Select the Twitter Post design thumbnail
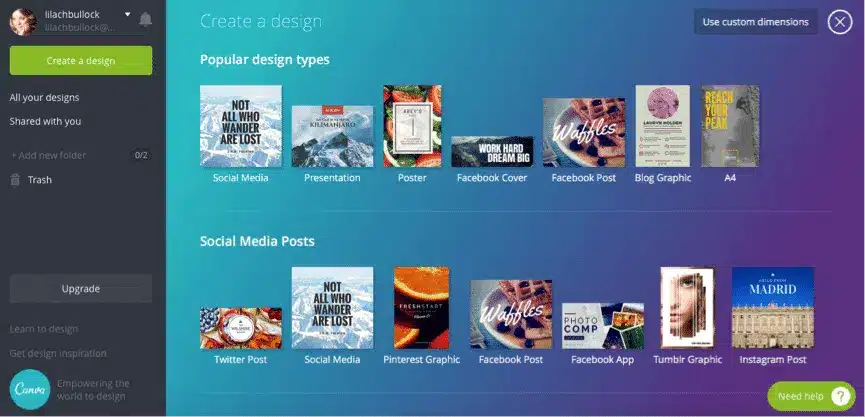The width and height of the screenshot is (865, 417). coord(241,327)
